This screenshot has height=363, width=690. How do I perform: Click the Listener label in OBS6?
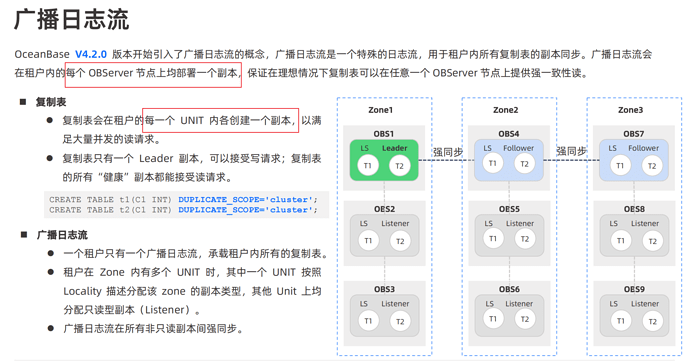click(519, 304)
